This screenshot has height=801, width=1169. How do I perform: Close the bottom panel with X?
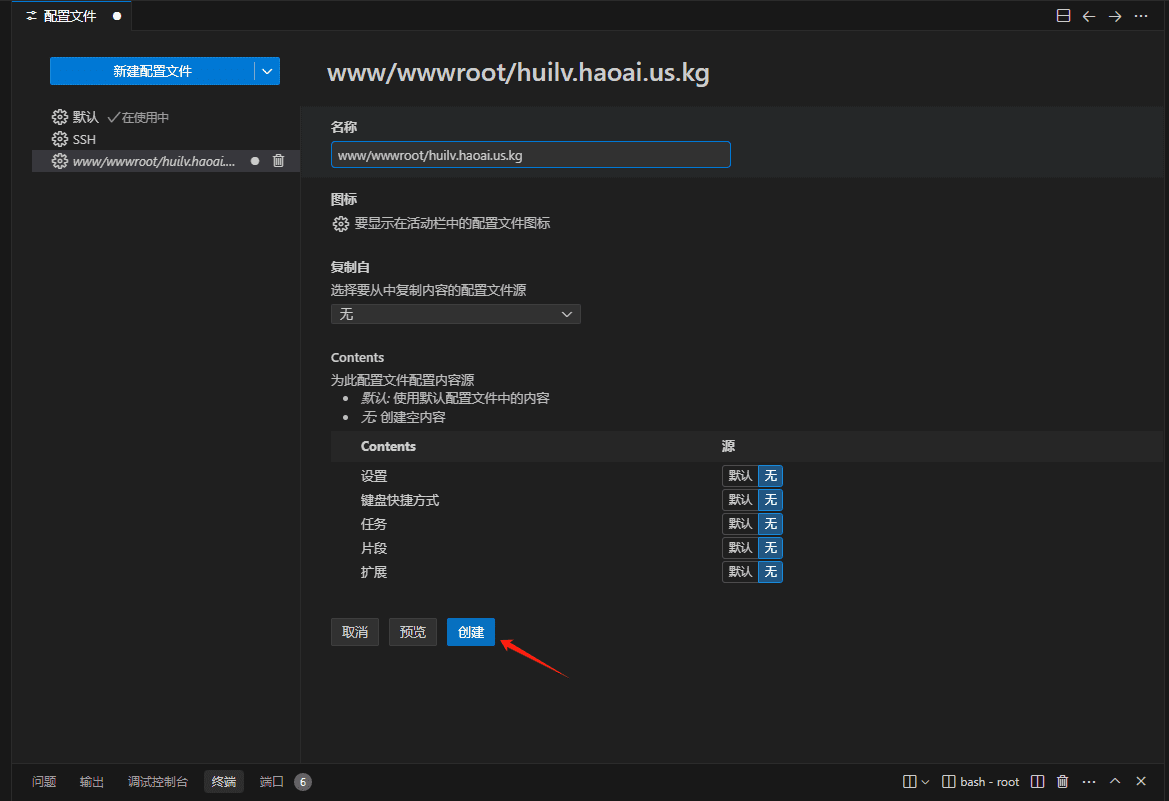point(1141,782)
